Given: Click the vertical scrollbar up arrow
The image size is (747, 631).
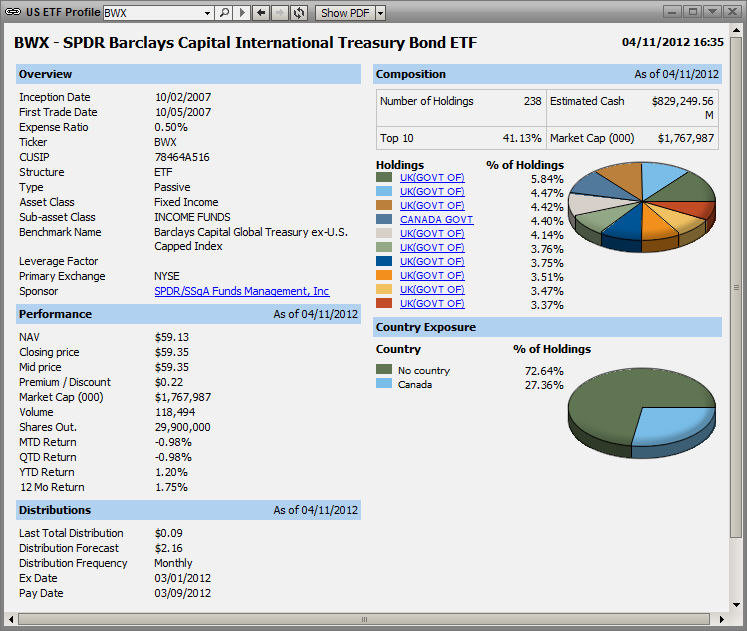Looking at the screenshot, I should 737,30.
